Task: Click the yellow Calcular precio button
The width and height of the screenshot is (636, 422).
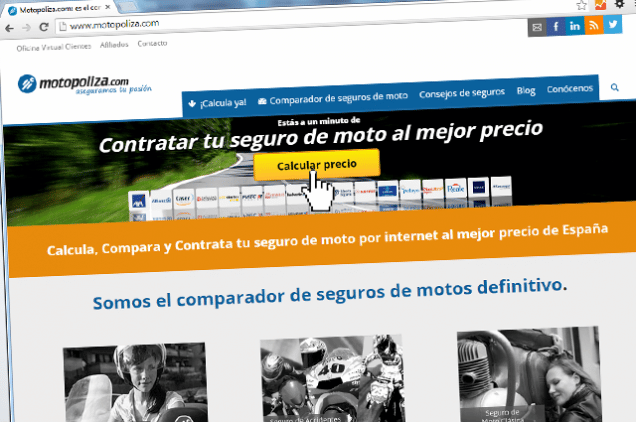Action: [x=317, y=164]
